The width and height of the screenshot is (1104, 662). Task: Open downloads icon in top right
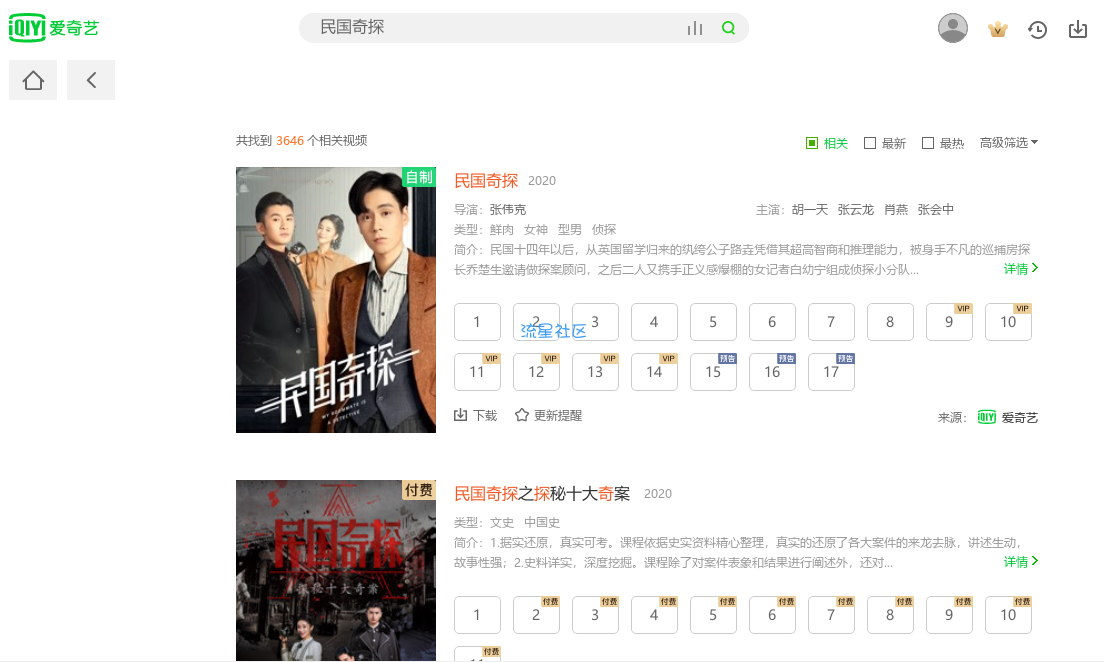(1078, 29)
